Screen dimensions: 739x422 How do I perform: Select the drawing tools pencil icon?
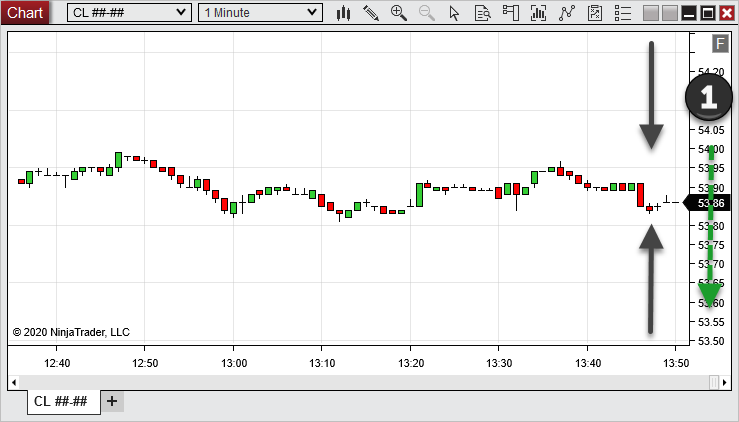tap(371, 13)
